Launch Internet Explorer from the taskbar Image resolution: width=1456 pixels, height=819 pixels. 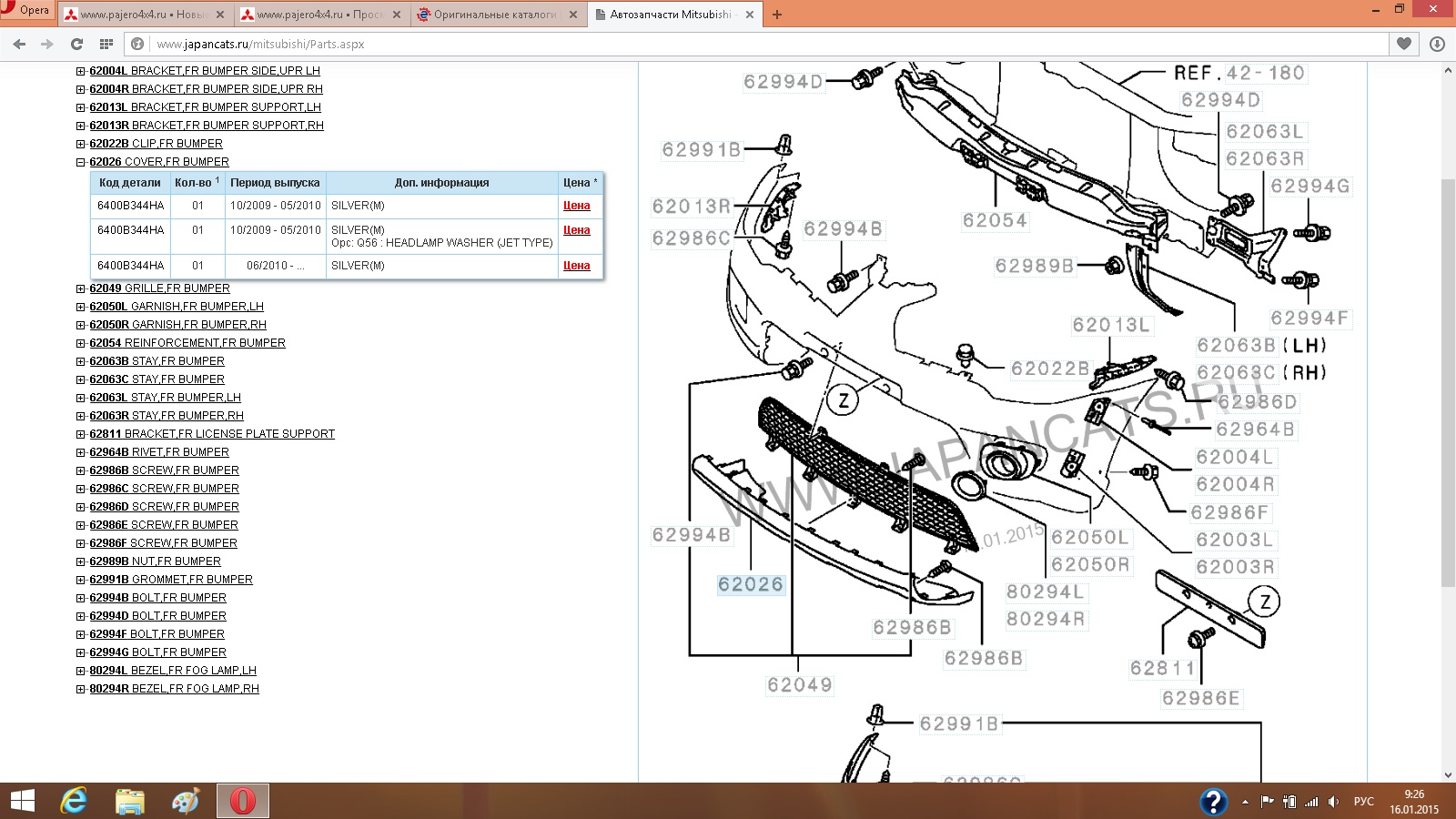(x=74, y=801)
